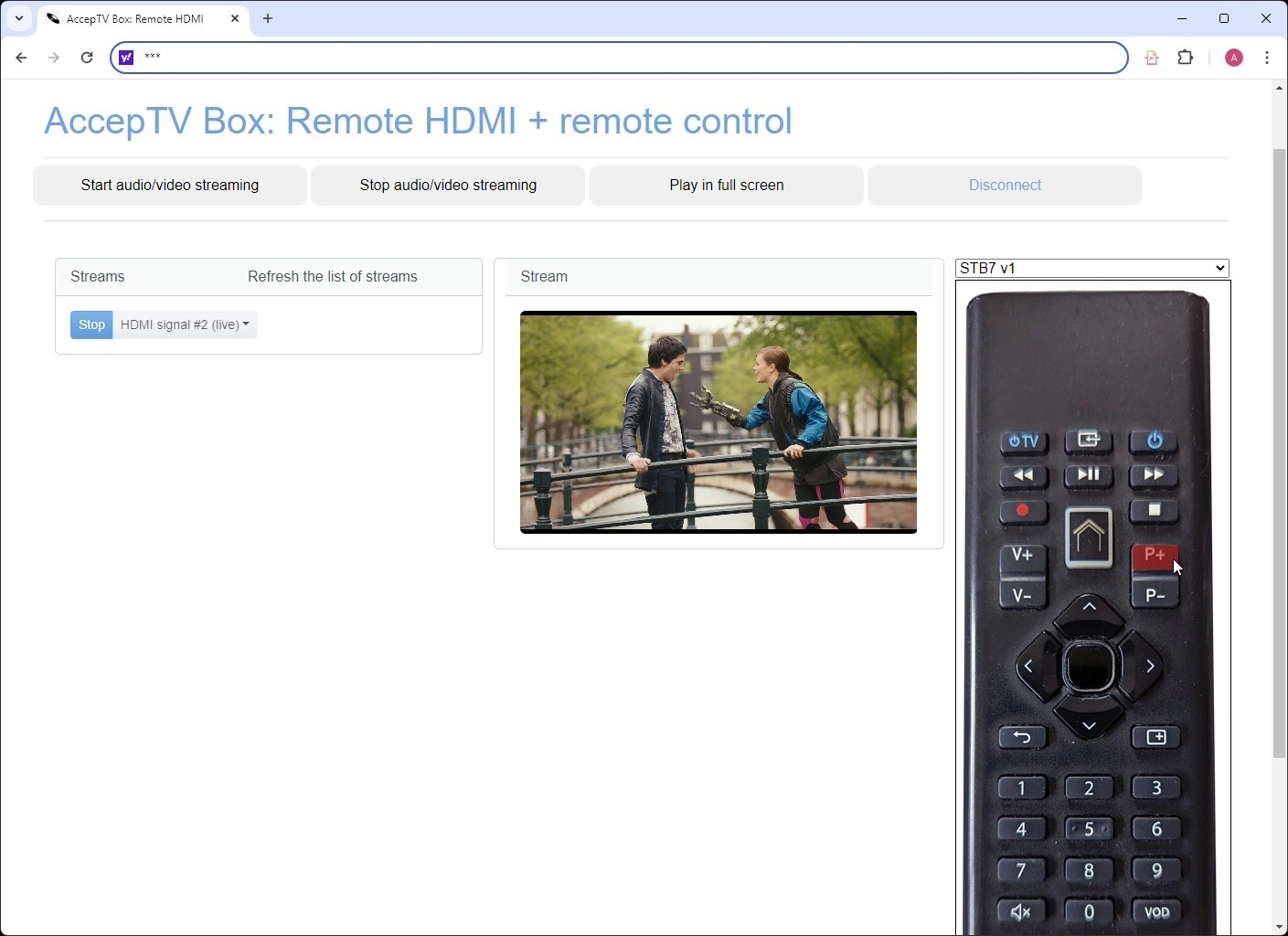Open a new tab with plus button
This screenshot has width=1288, height=936.
[268, 18]
